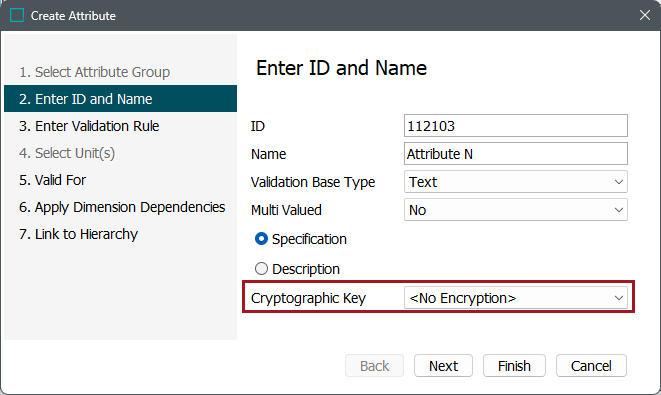The height and width of the screenshot is (395, 661).
Task: Open the Cryptographic Key dropdown
Action: click(516, 298)
